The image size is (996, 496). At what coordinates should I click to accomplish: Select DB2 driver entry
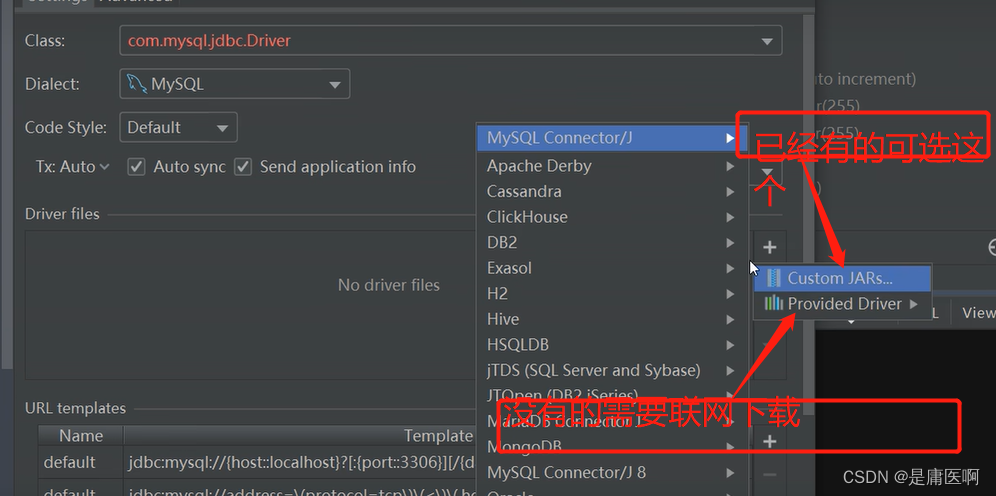point(612,243)
